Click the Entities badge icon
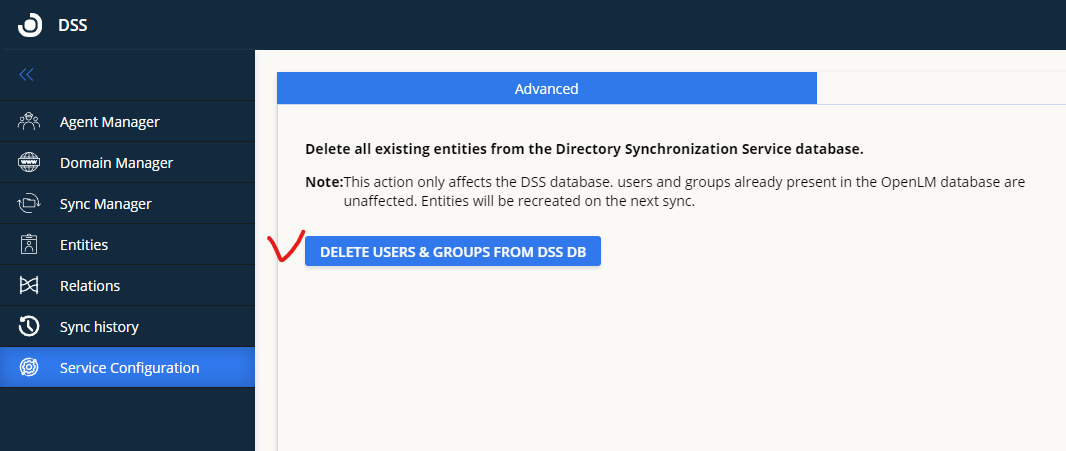The image size is (1066, 451). [x=28, y=245]
